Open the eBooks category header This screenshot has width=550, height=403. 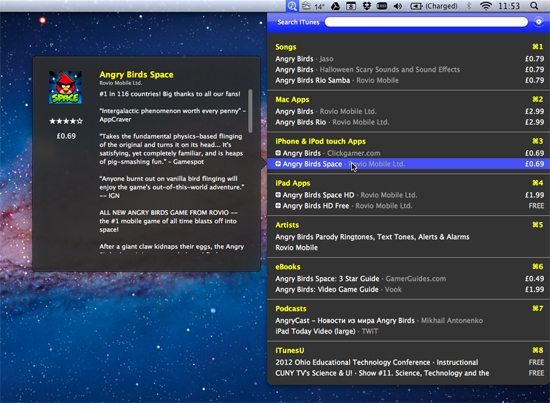tap(288, 267)
